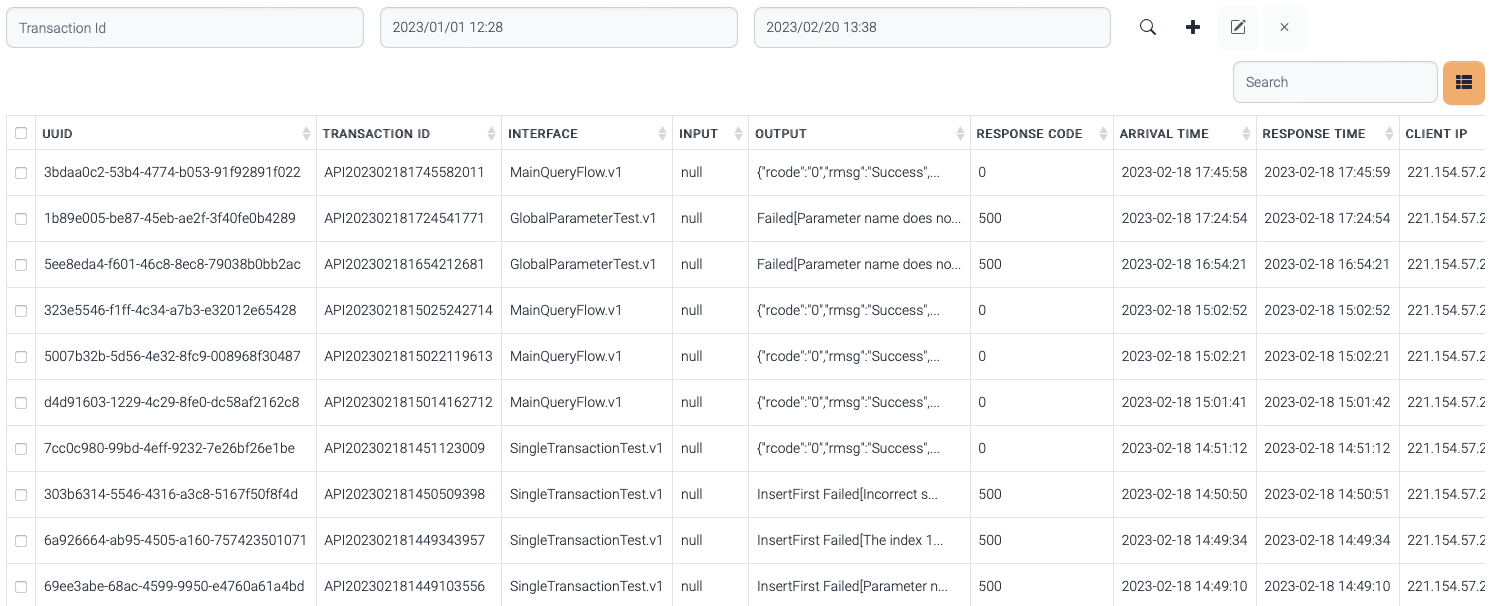The image size is (1496, 606).
Task: Click the edit pencil icon
Action: coord(1238,28)
